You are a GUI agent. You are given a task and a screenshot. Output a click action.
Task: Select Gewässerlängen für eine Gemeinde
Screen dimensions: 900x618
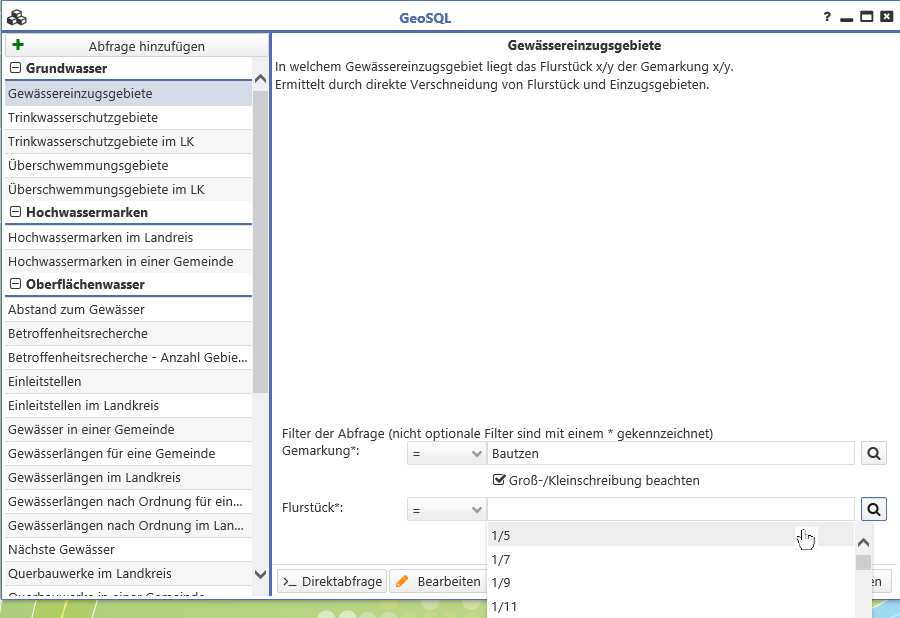coord(129,453)
